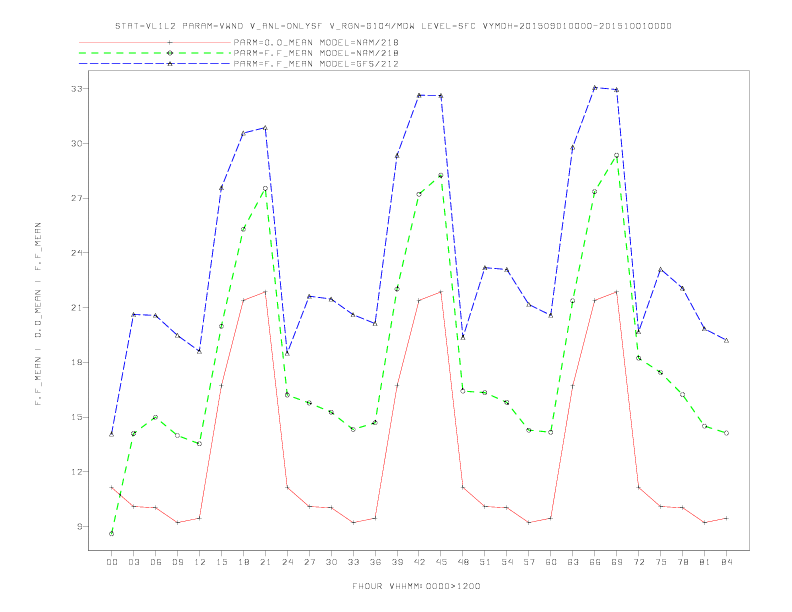Click the x-axis tick label 27

[x=309, y=562]
